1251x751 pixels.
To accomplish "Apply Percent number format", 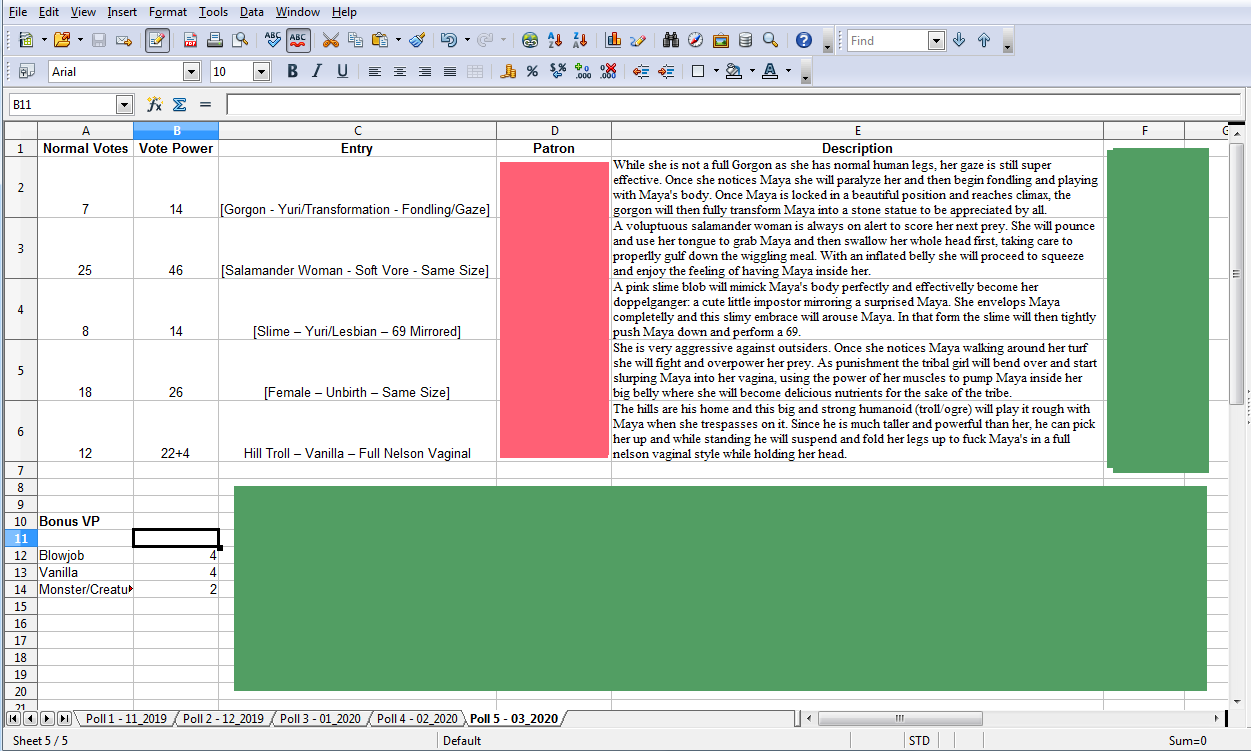I will [x=532, y=71].
